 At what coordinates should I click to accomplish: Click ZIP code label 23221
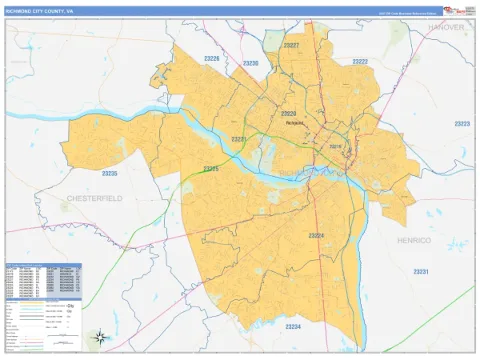click(239, 139)
